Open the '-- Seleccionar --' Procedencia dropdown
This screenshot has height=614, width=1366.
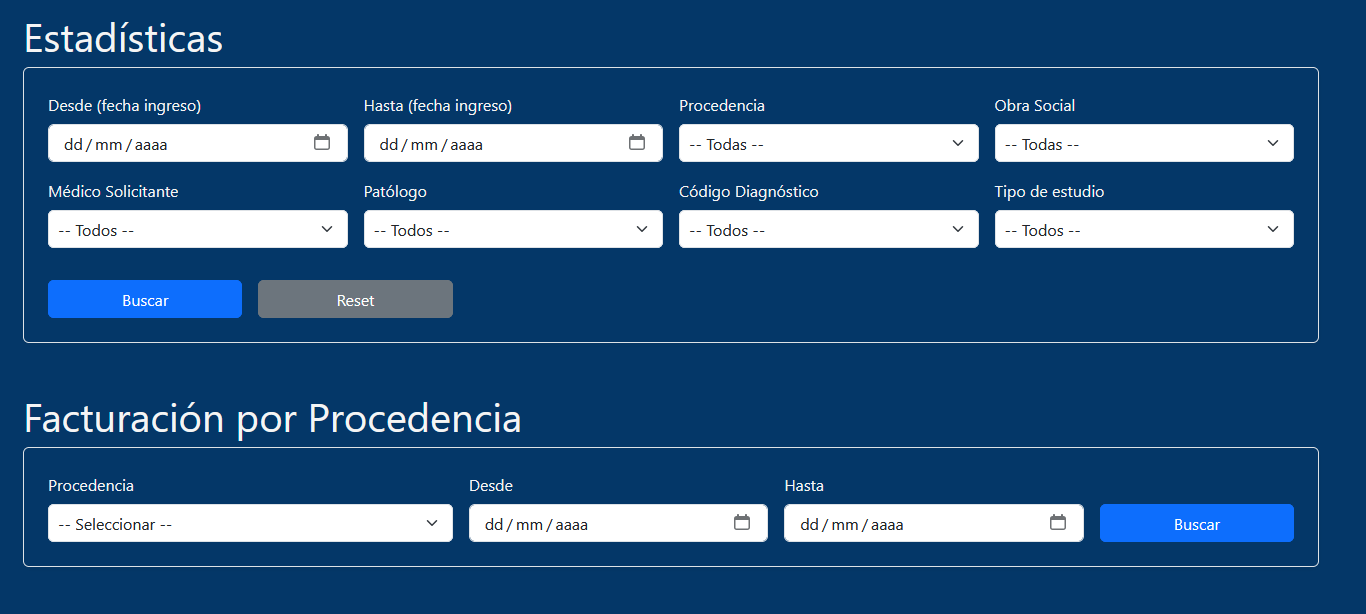point(250,523)
